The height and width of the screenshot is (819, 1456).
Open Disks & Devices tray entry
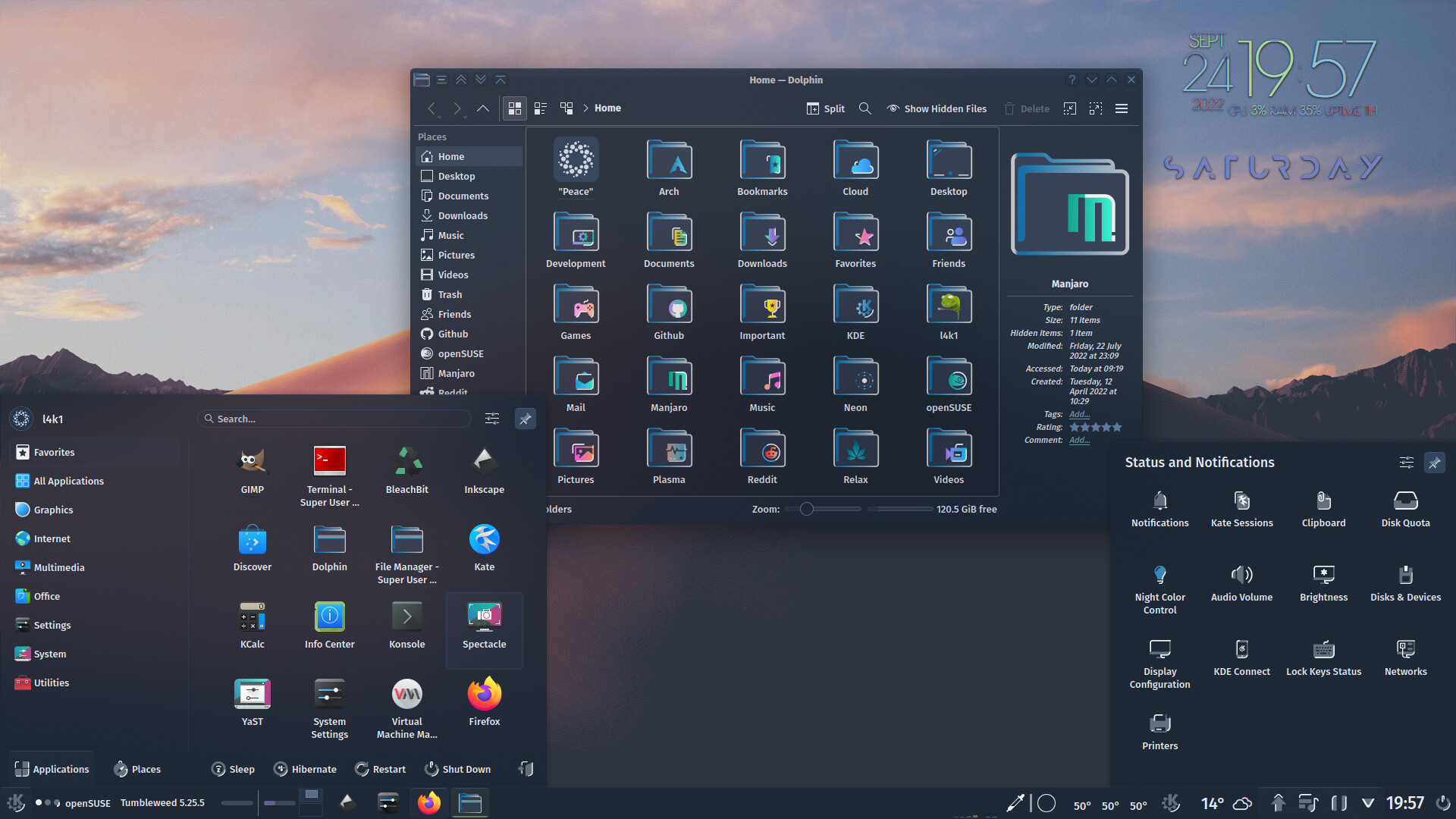[1406, 583]
